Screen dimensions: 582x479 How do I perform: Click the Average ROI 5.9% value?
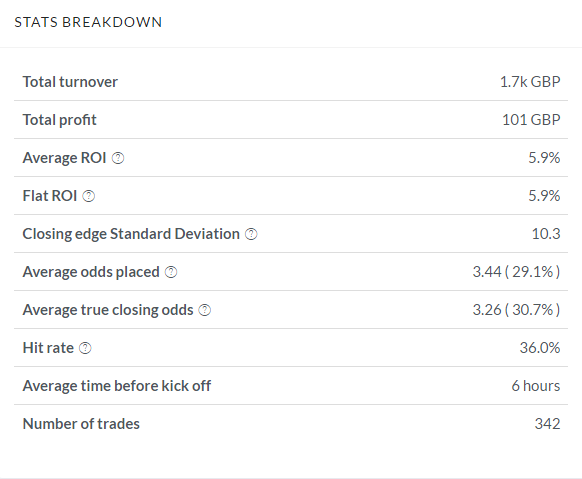point(544,158)
